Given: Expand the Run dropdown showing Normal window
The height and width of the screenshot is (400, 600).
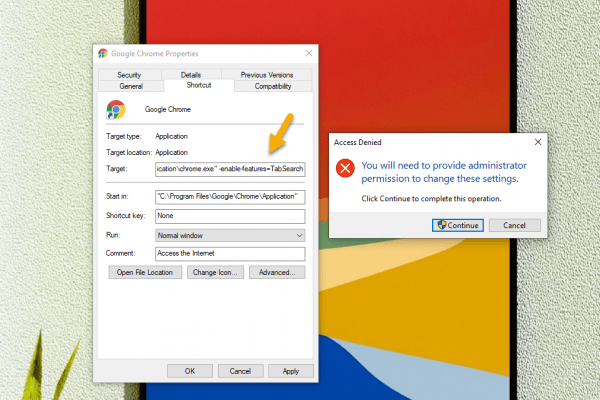Looking at the screenshot, I should pos(230,235).
